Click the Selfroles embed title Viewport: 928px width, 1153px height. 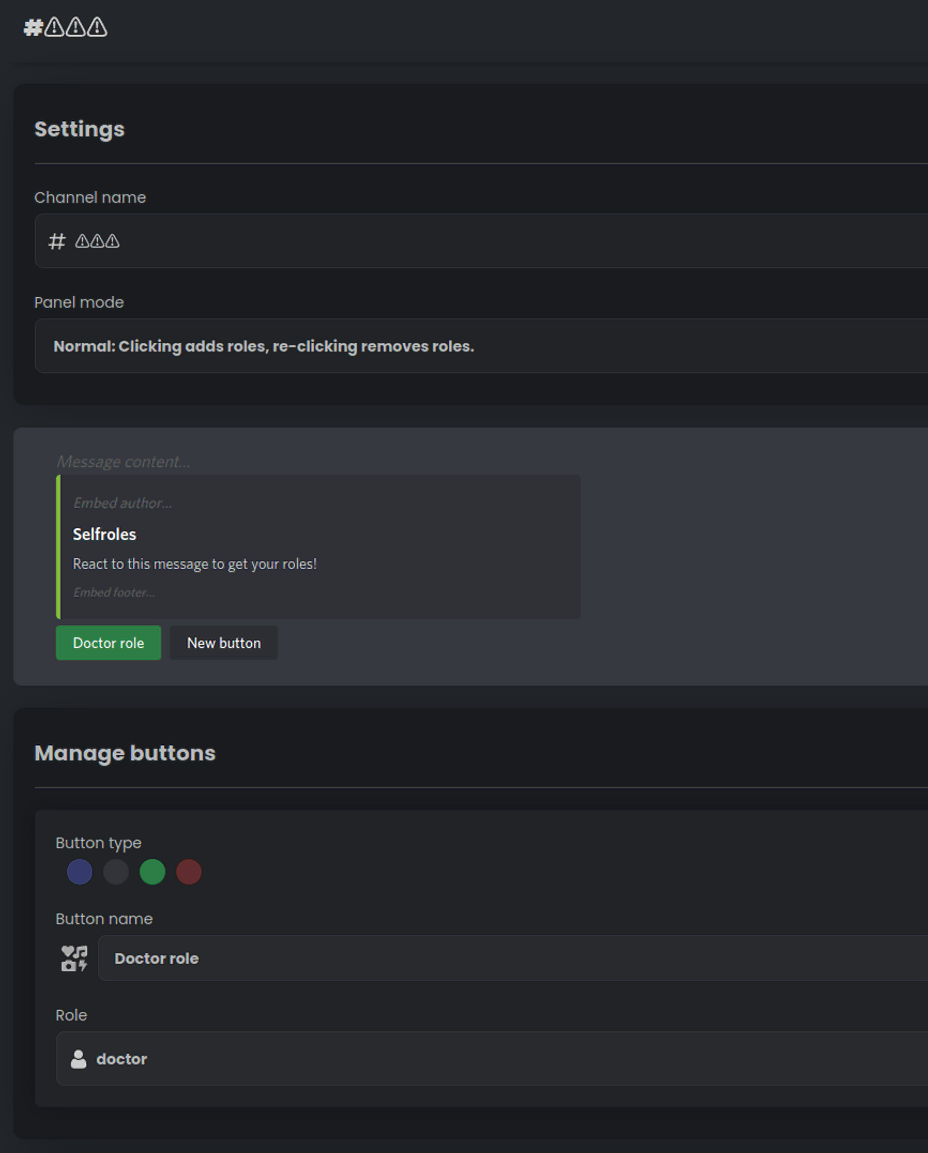click(105, 534)
